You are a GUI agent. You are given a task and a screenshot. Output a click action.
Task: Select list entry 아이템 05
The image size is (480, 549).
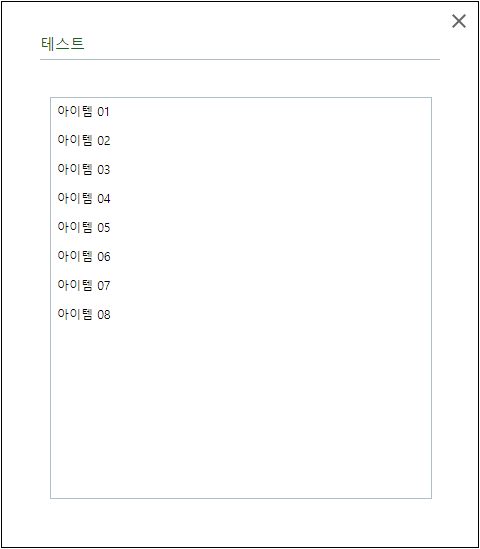tap(241, 228)
